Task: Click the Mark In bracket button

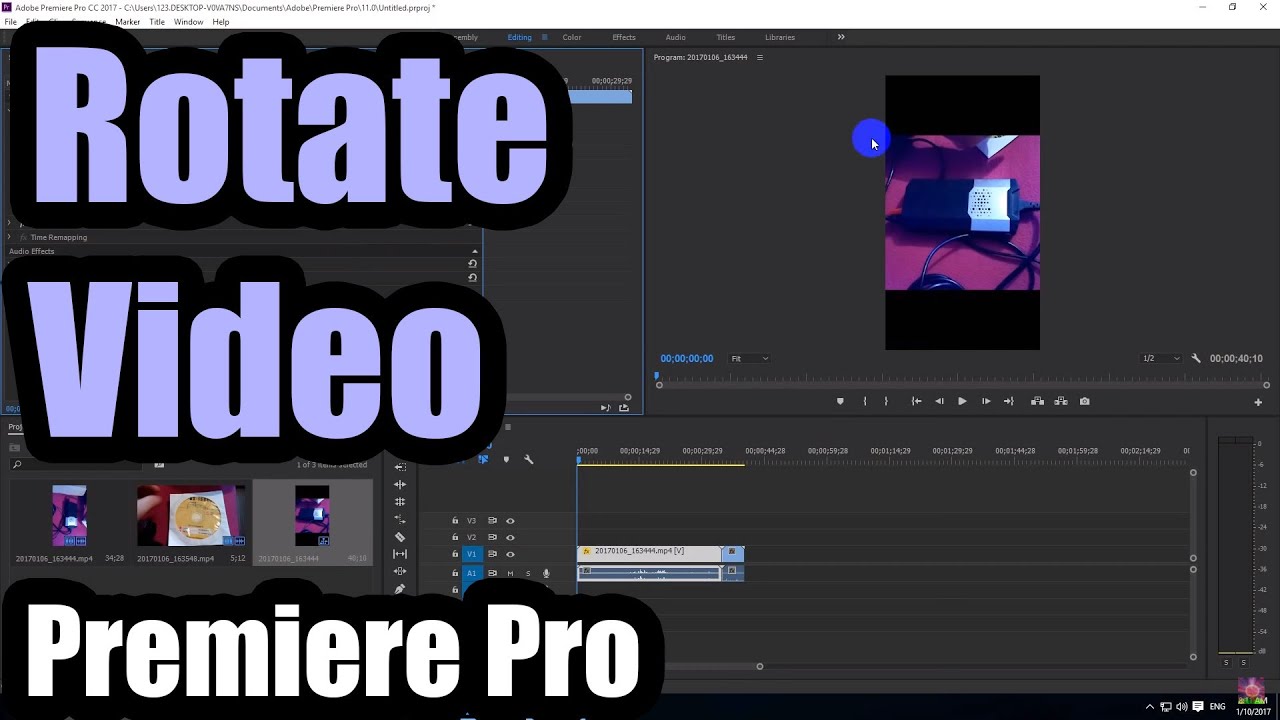Action: pos(865,401)
